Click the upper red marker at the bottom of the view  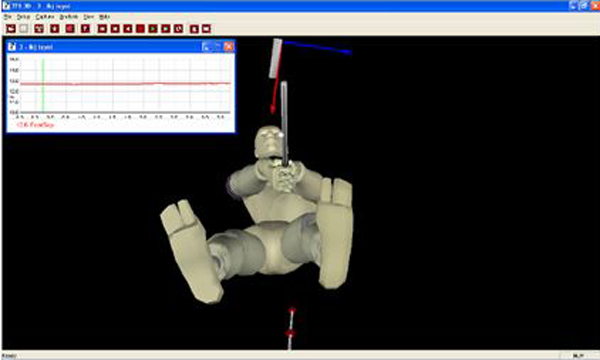pos(292,310)
